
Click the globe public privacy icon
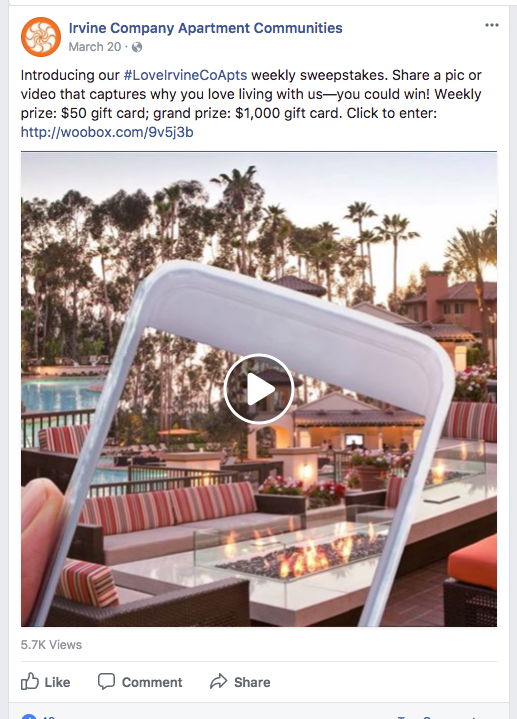pyautogui.click(x=137, y=47)
